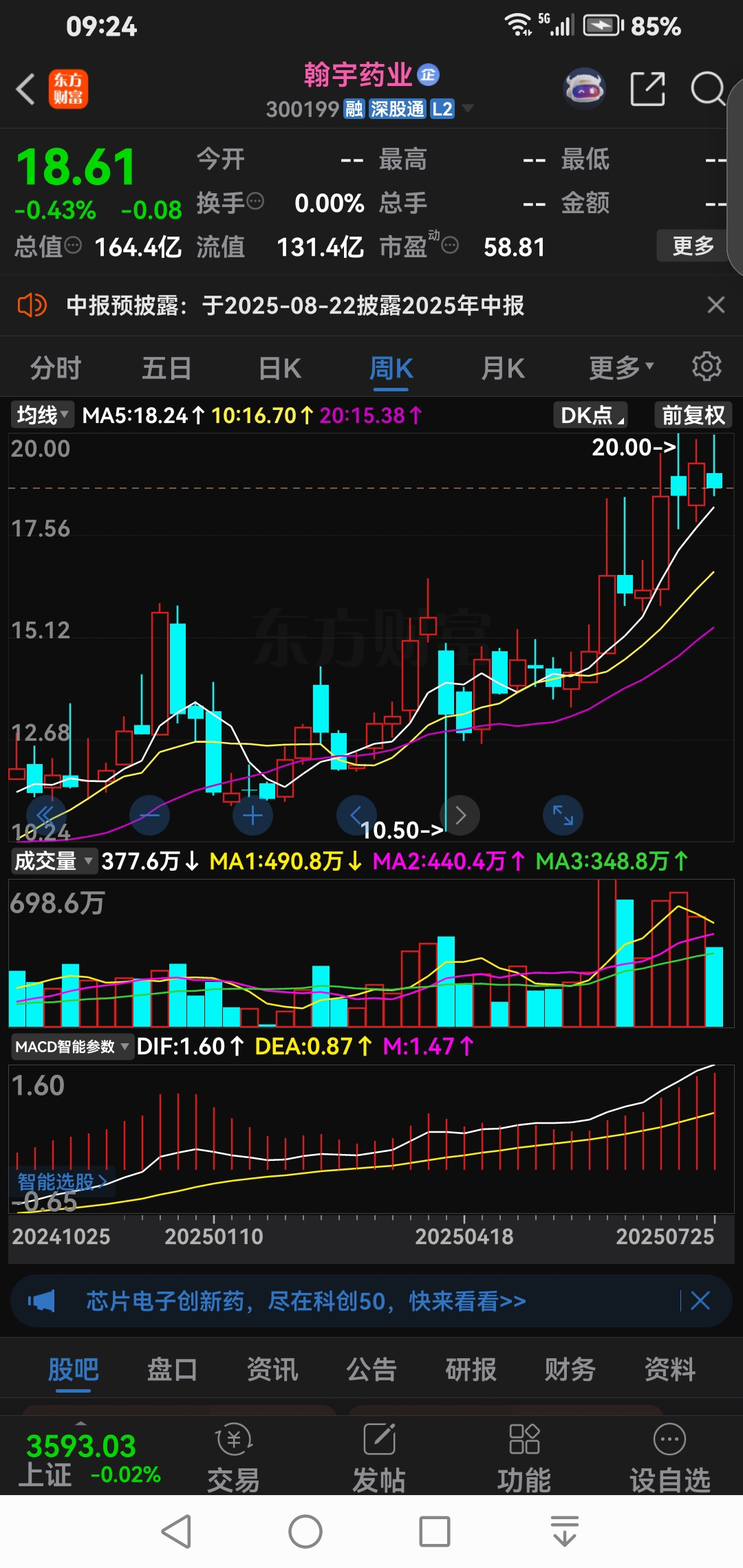Tap the blue megaphone promo icon
Screen dimensions: 743x1568
tap(41, 1301)
